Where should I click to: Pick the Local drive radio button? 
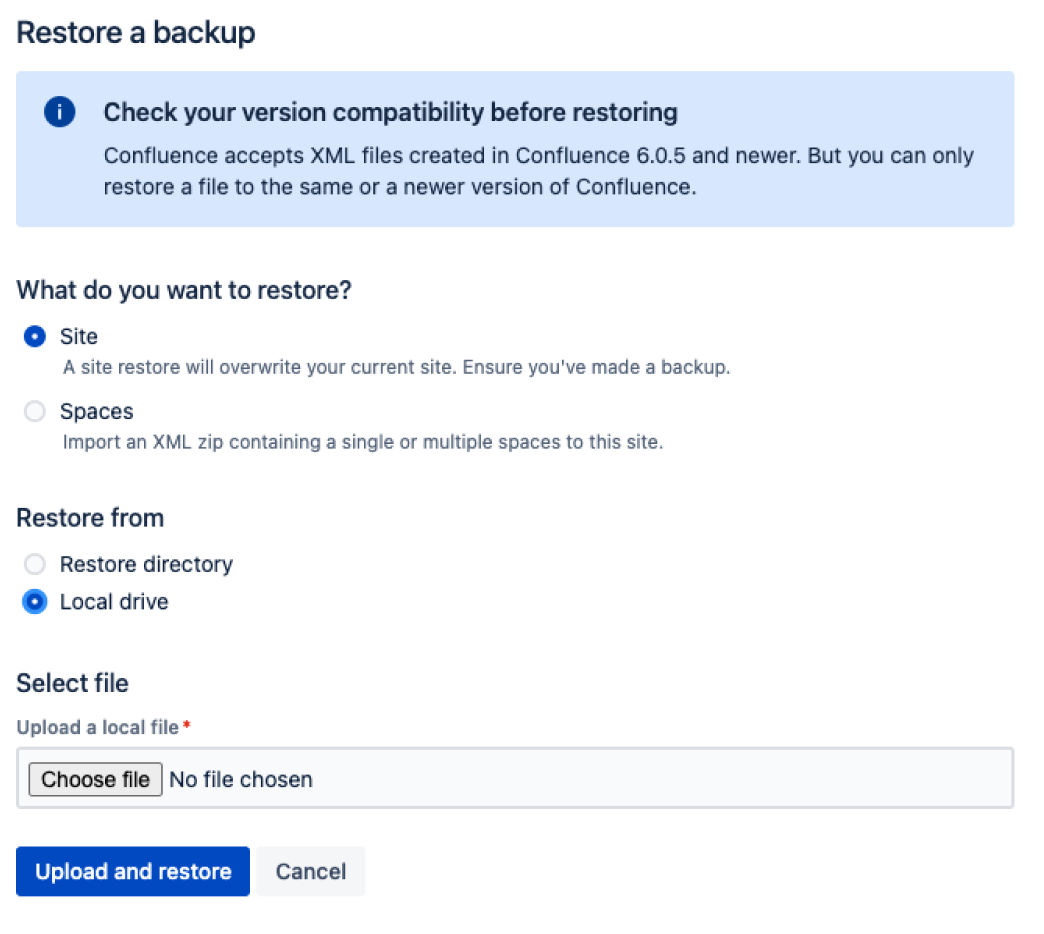click(35, 602)
